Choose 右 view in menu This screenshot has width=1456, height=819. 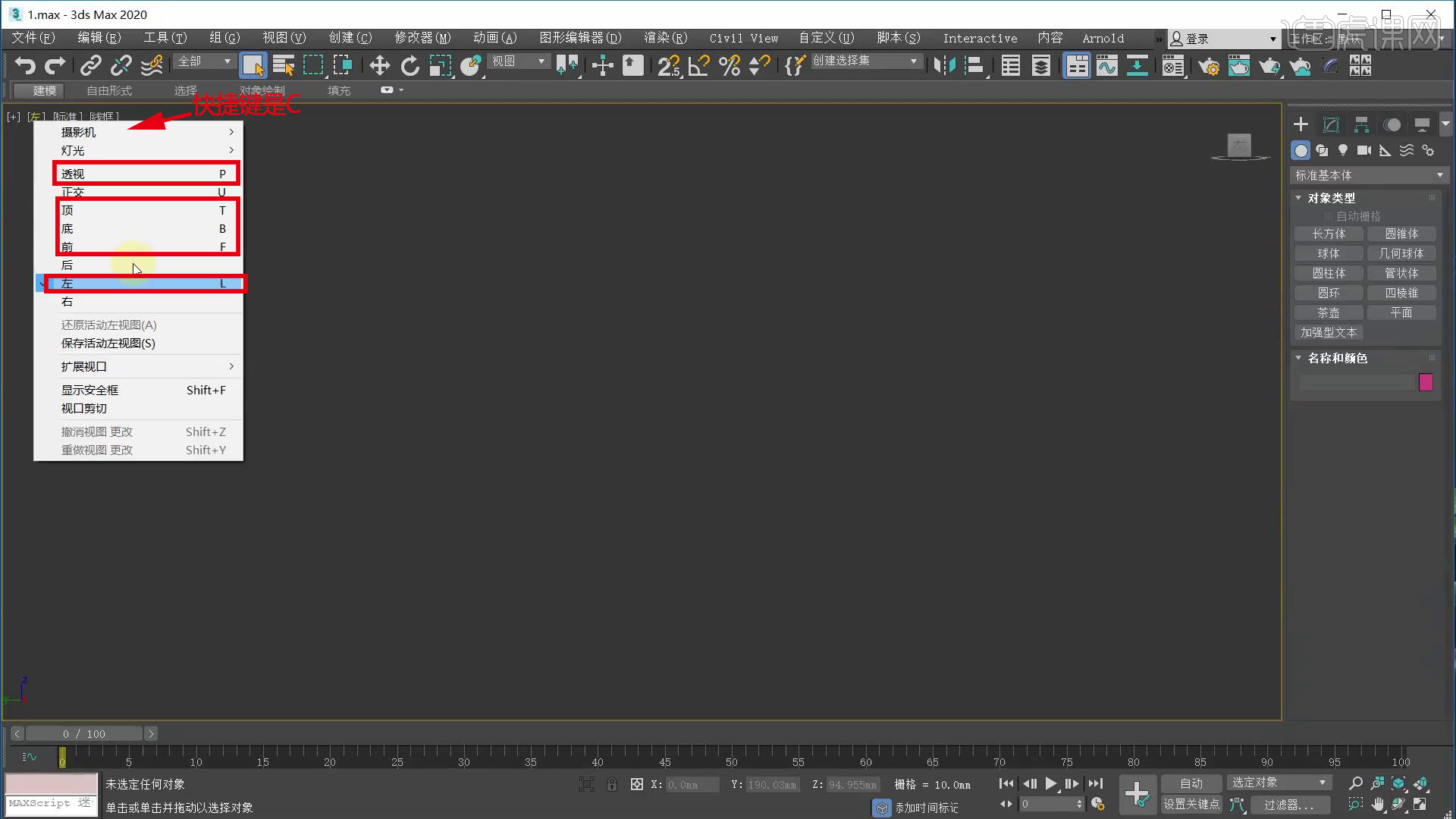(139, 301)
